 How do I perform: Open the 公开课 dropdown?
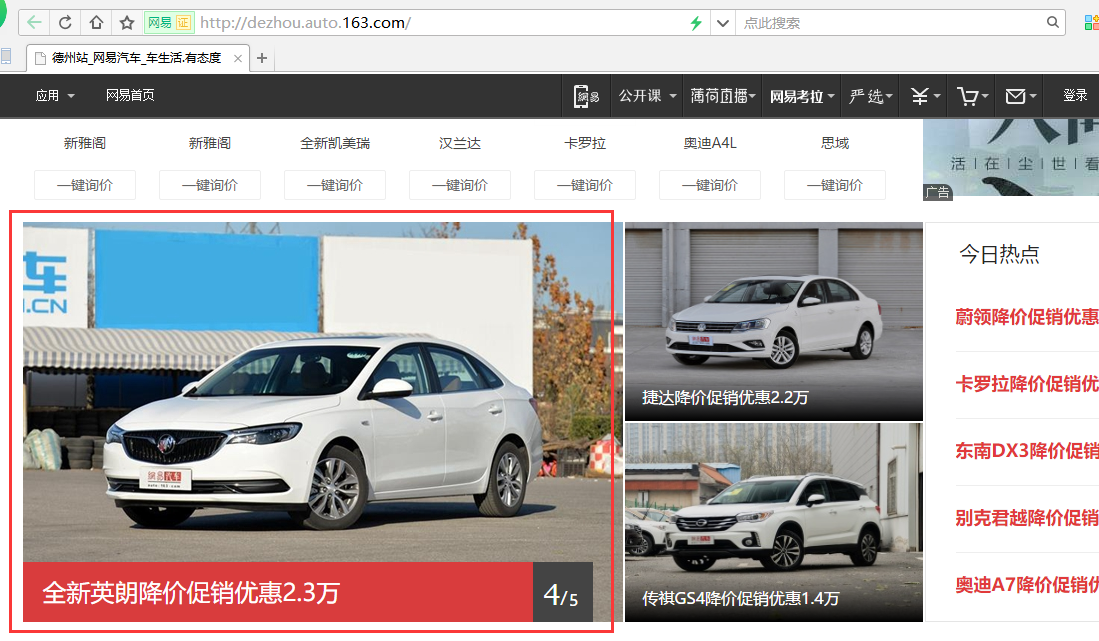[x=647, y=96]
